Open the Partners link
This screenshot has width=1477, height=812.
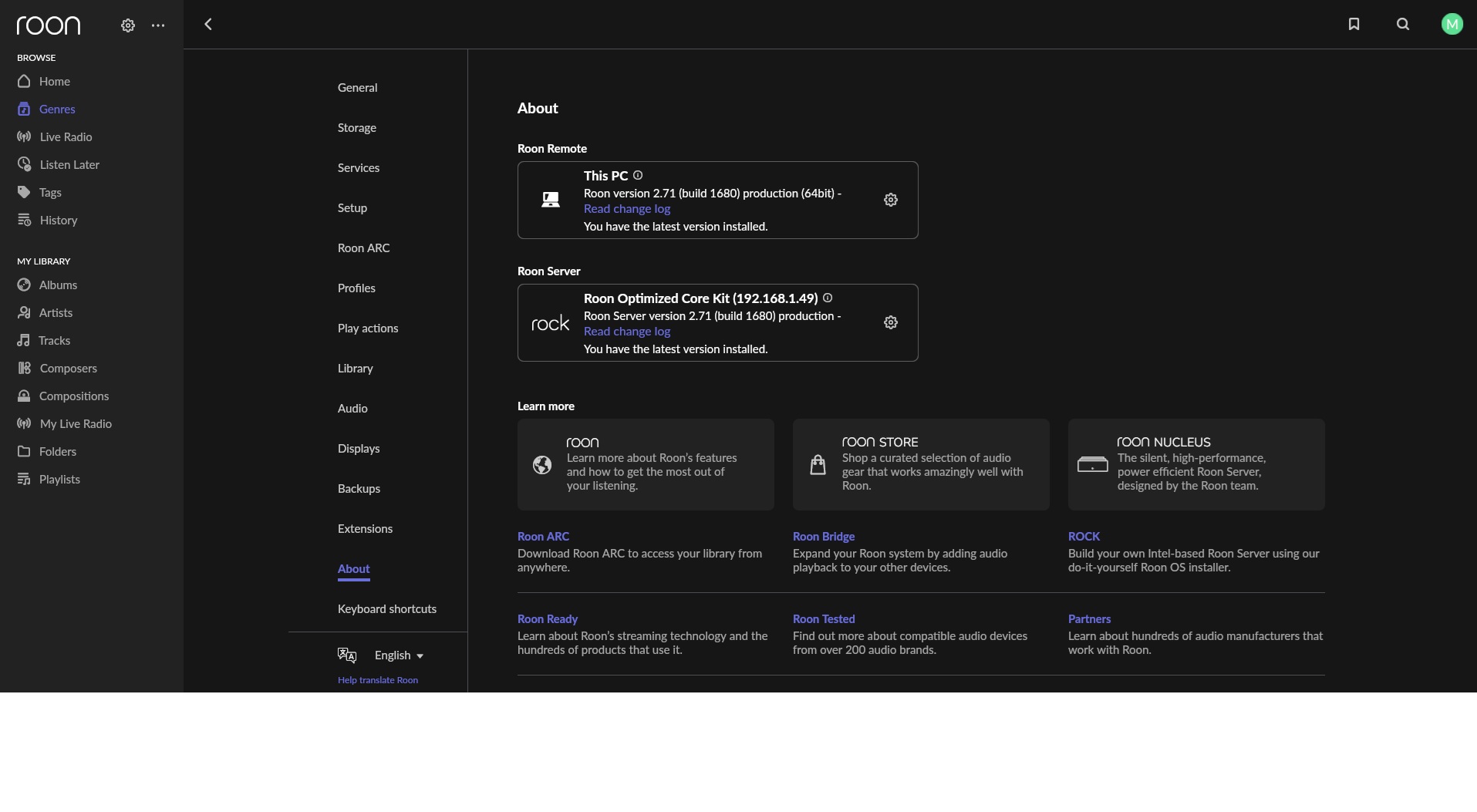[x=1089, y=619]
